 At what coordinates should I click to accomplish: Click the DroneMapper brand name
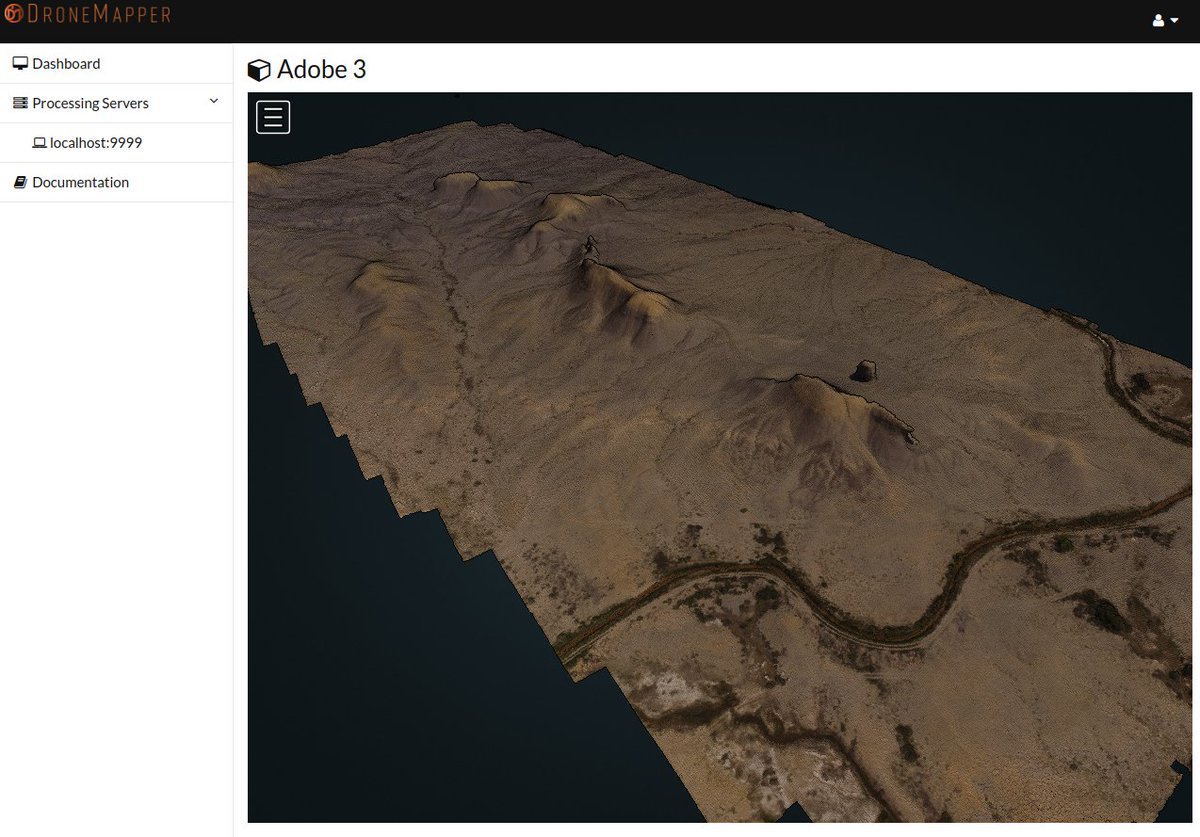coord(98,14)
